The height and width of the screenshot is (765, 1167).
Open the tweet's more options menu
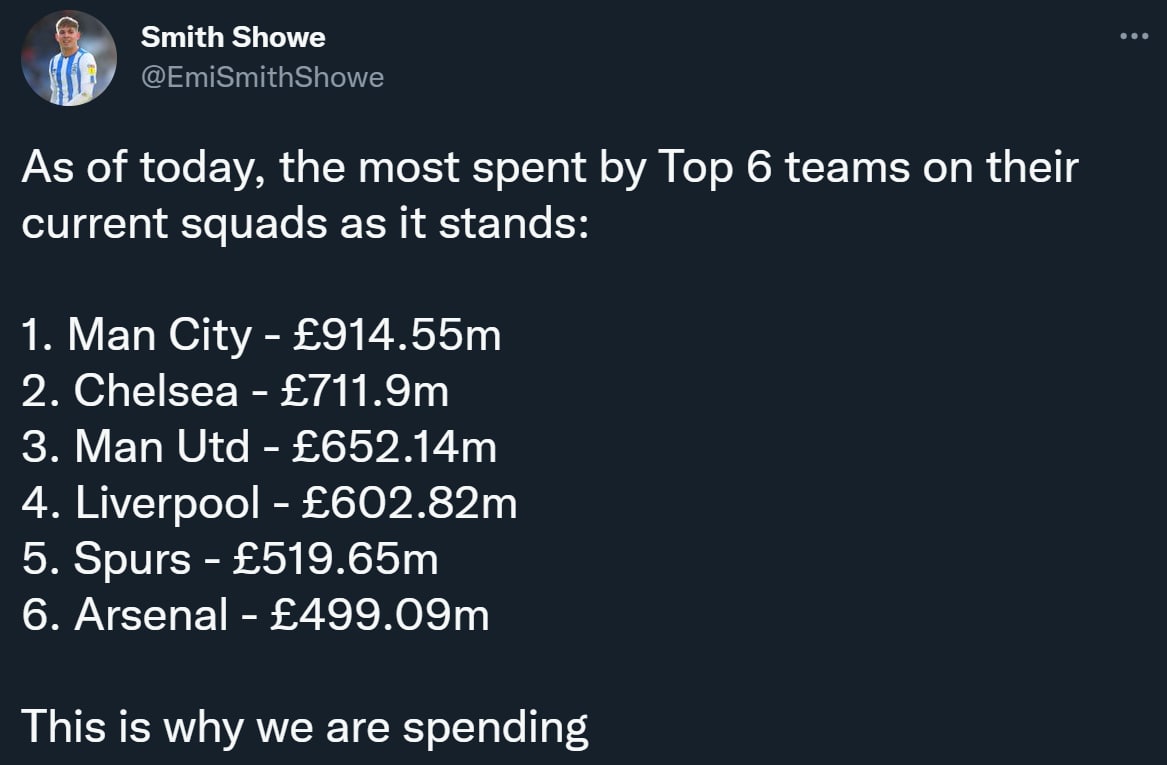(1134, 37)
